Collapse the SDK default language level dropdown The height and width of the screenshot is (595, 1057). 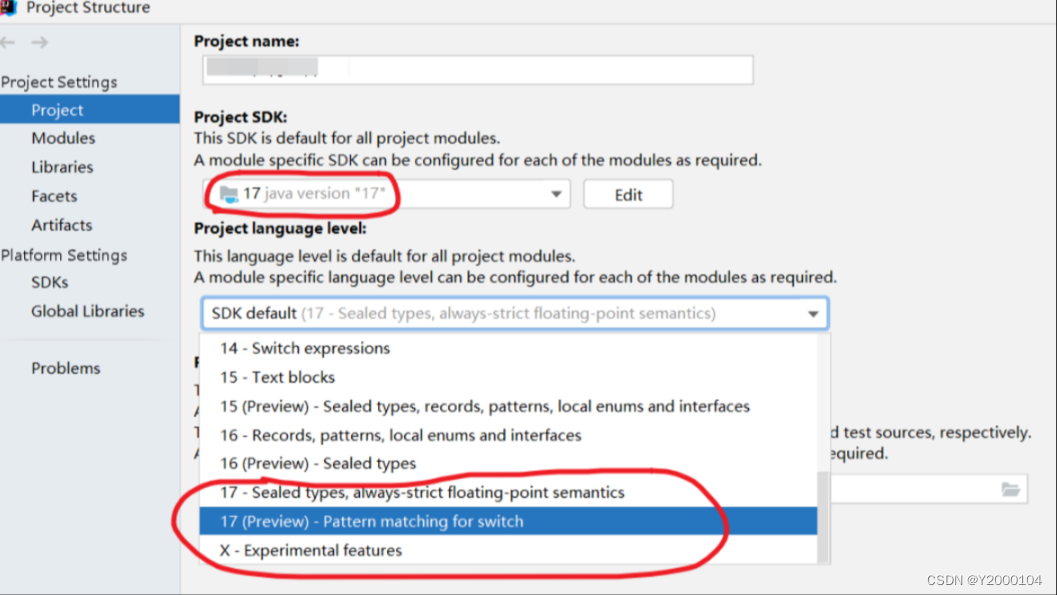point(814,313)
